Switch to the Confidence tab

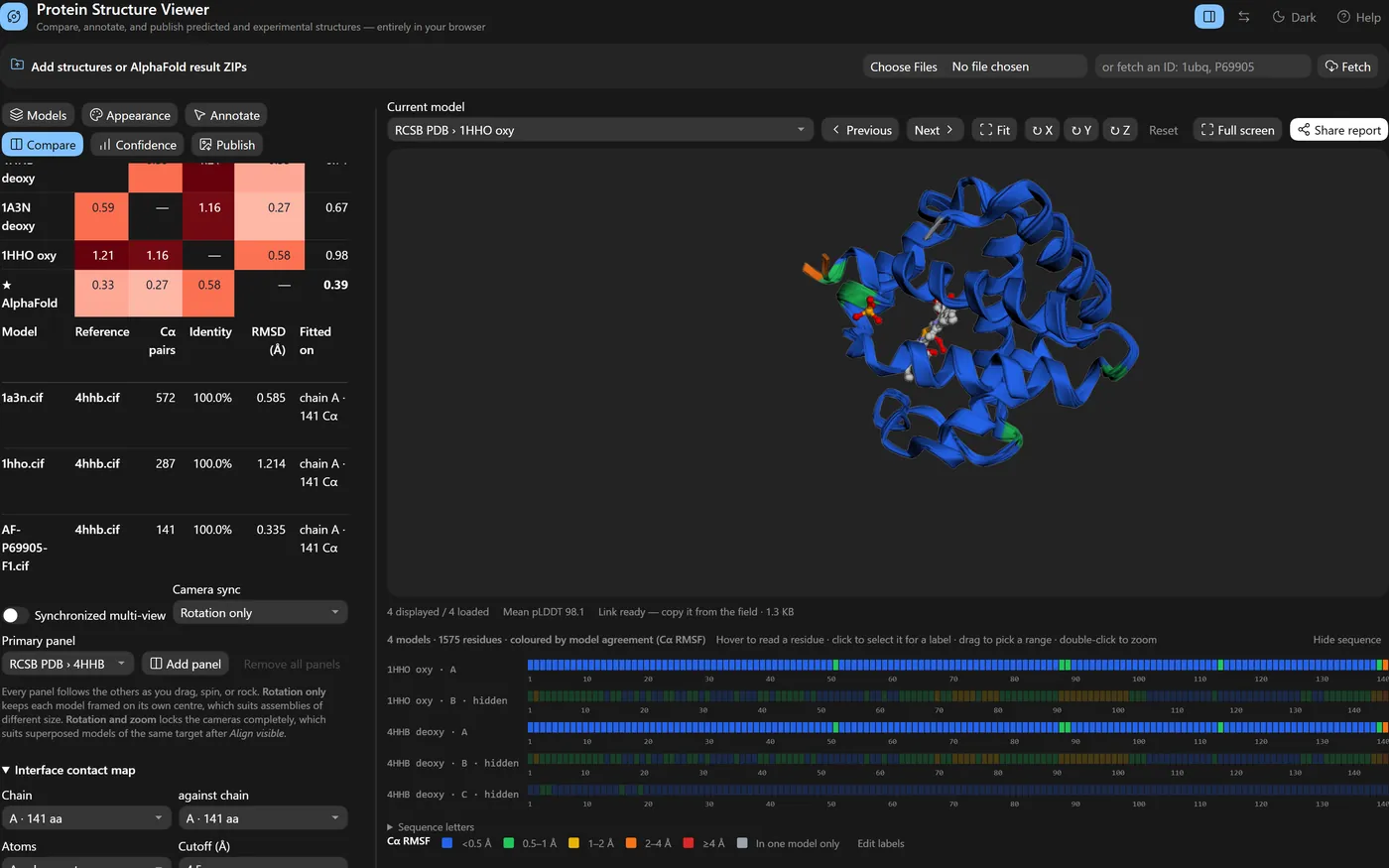pyautogui.click(x=137, y=145)
